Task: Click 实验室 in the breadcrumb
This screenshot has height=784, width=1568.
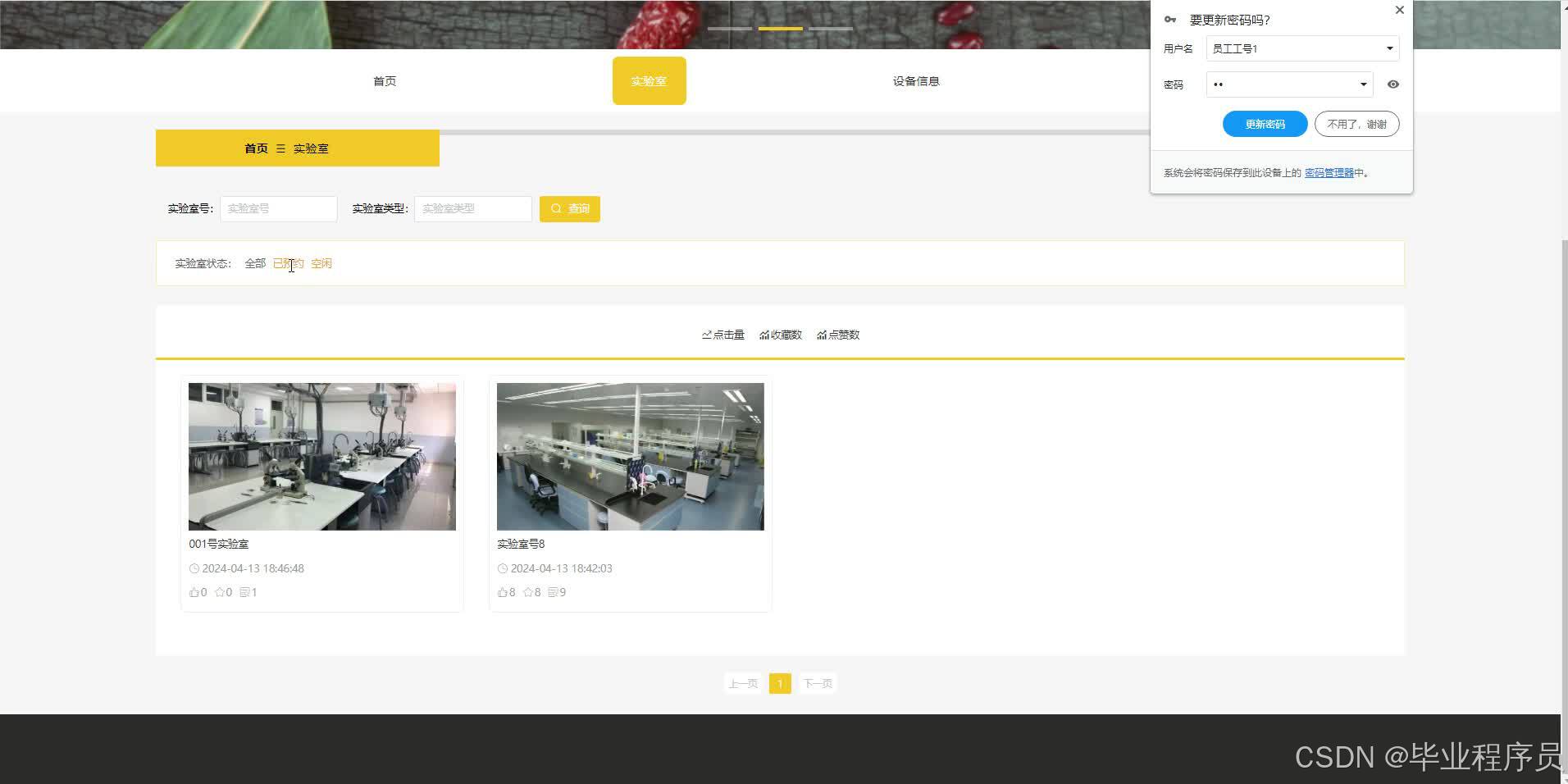Action: click(311, 148)
